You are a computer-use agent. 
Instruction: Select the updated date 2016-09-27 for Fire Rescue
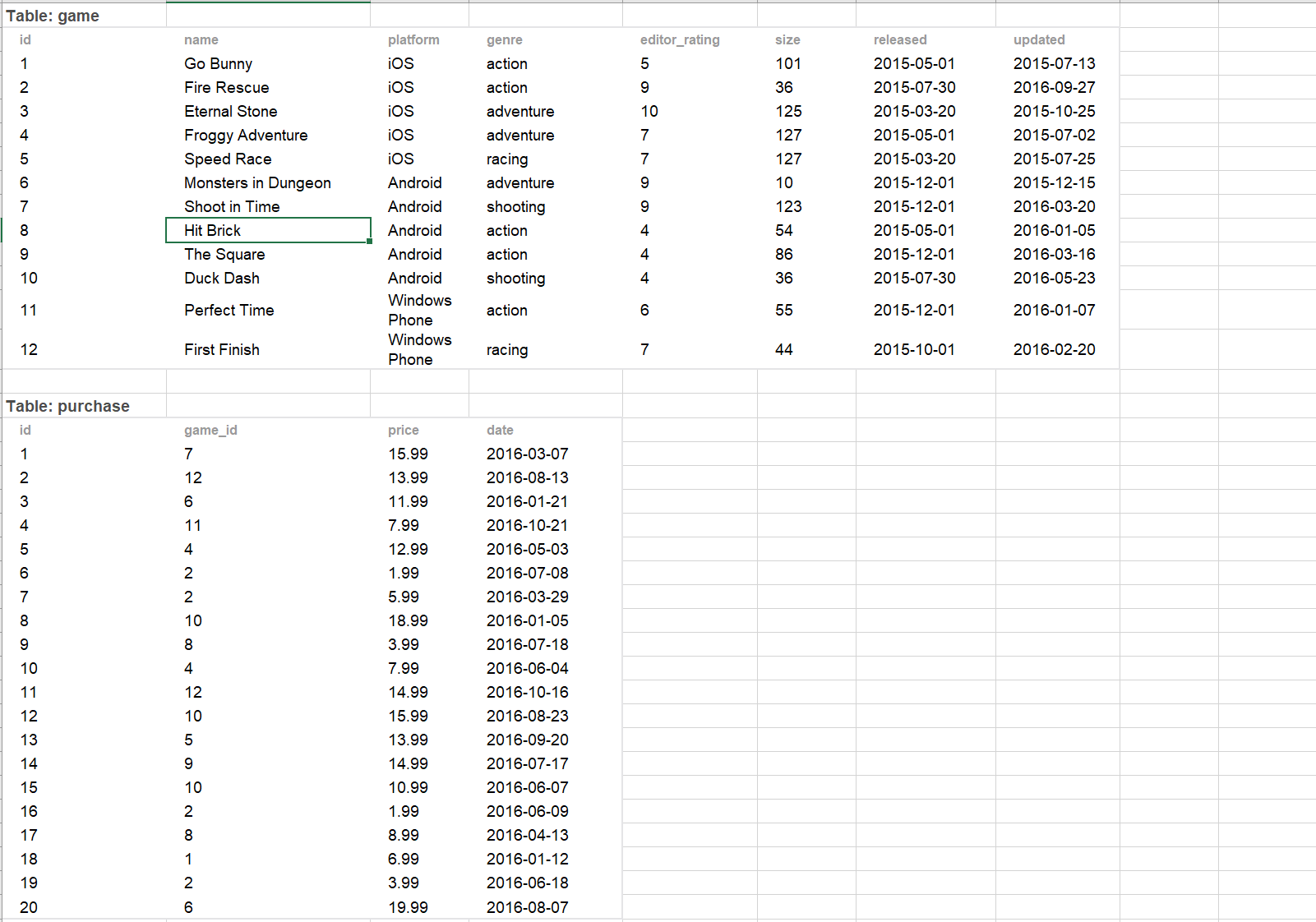pos(1055,87)
